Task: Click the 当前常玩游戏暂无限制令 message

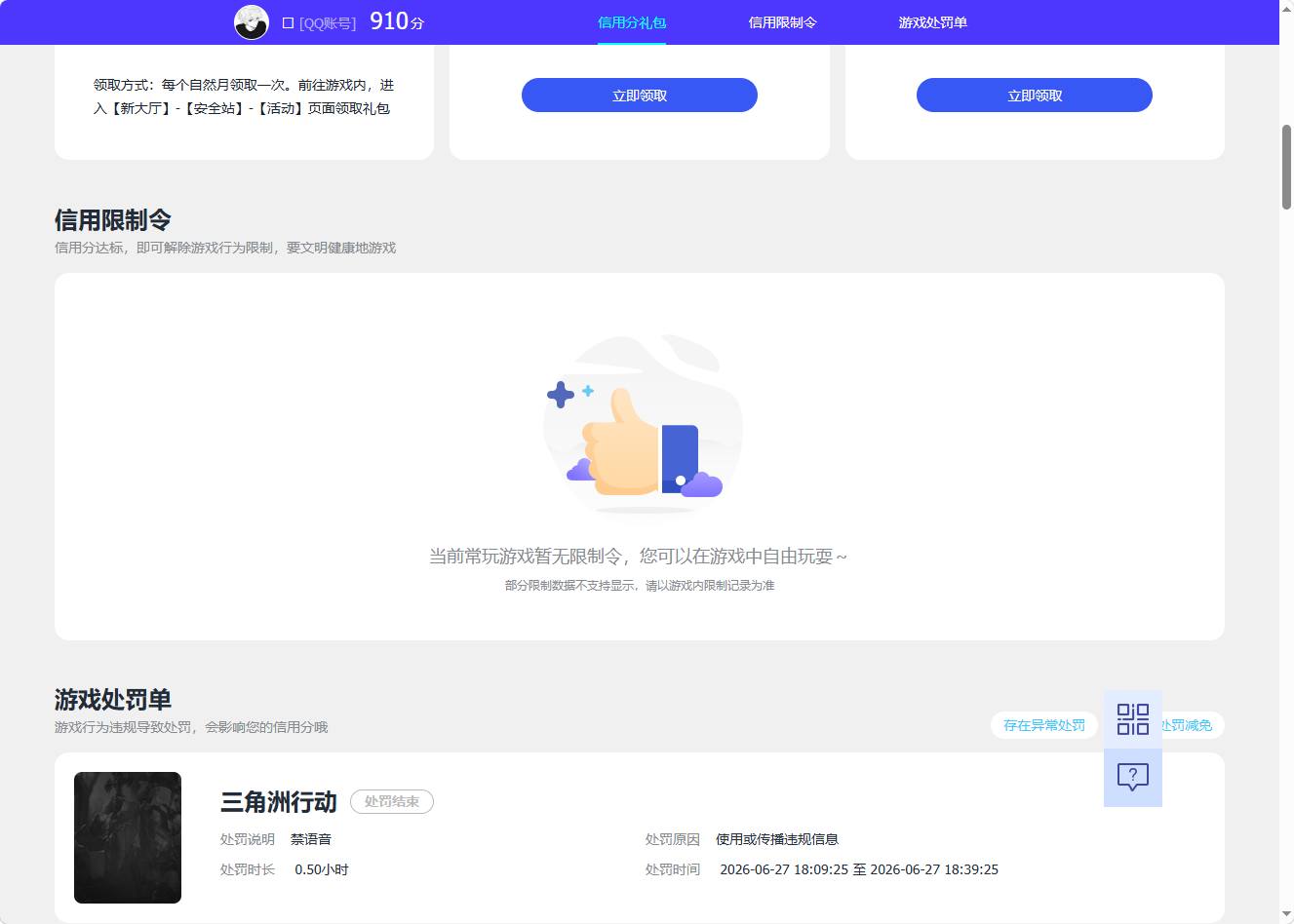Action: coord(639,557)
